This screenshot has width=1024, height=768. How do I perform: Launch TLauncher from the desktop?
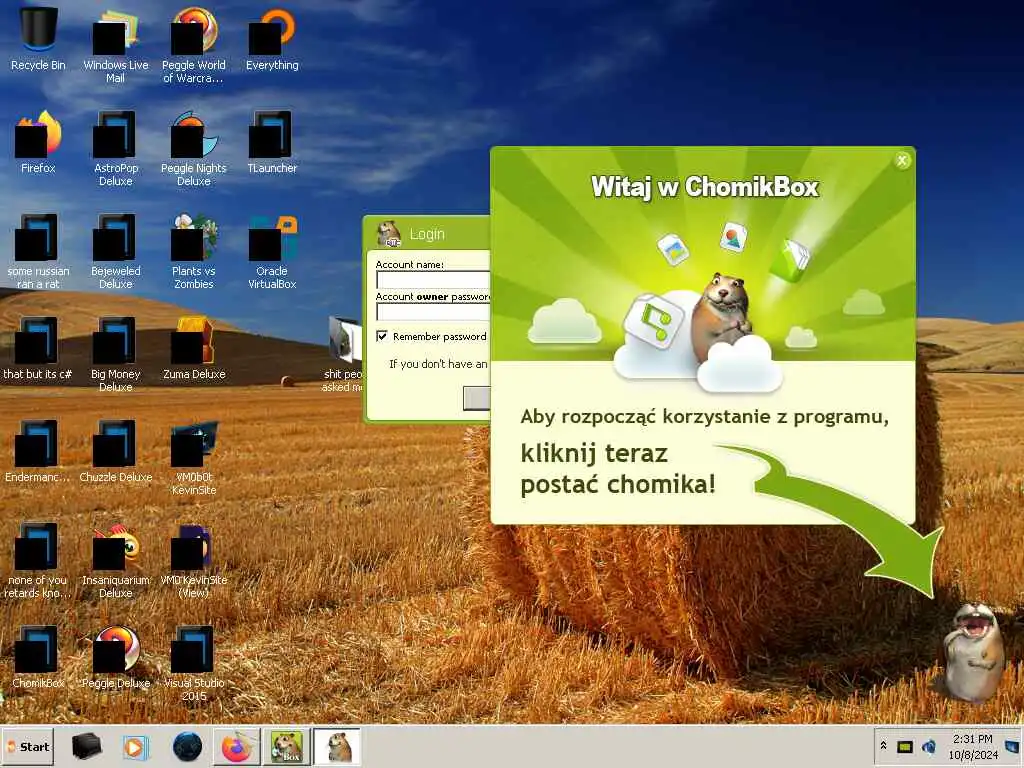pos(272,142)
